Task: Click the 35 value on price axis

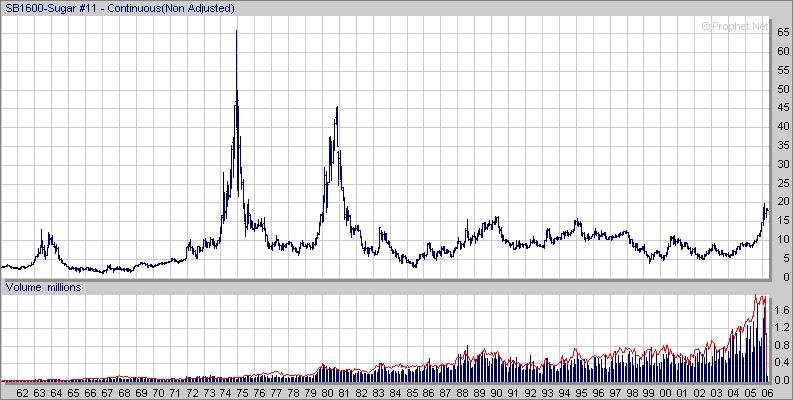Action: (784, 146)
